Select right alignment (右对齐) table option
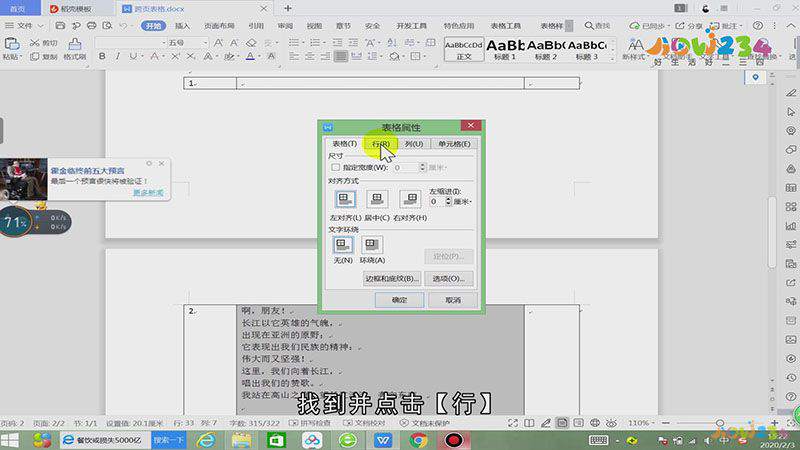 pyautogui.click(x=410, y=199)
